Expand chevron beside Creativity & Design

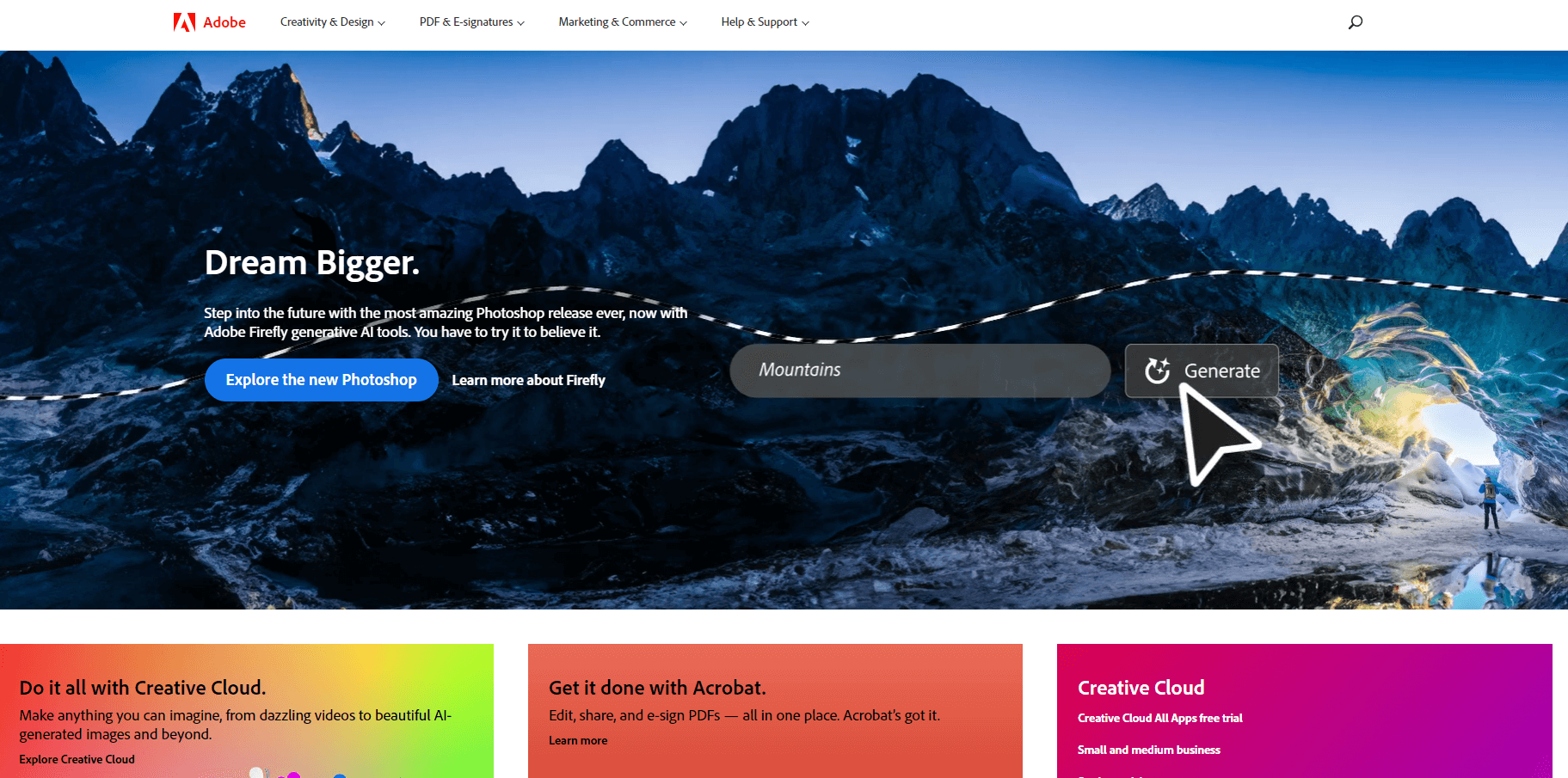pos(382,23)
